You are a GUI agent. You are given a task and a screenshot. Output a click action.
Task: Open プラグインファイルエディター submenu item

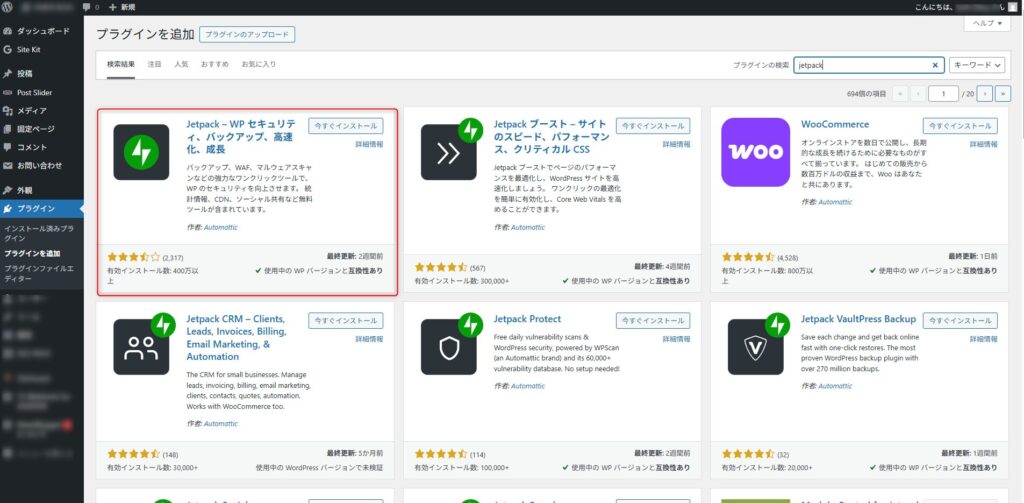tap(39, 274)
